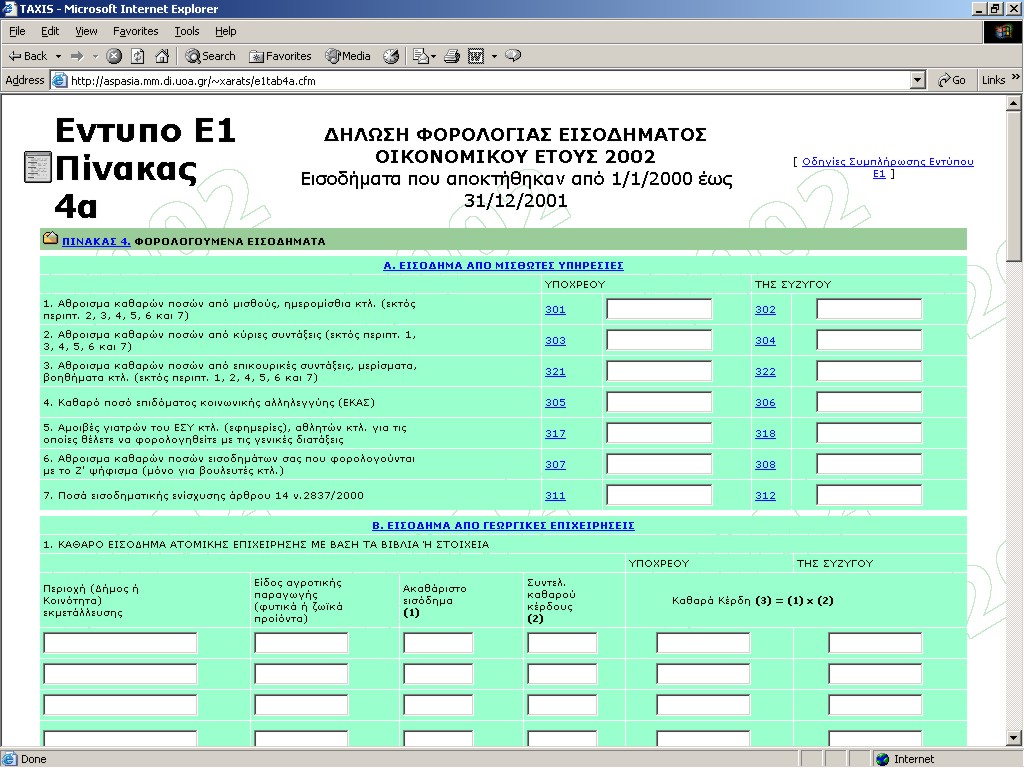Viewport: 1024px width, 768px height.
Task: Click code link 307
Action: tap(555, 464)
